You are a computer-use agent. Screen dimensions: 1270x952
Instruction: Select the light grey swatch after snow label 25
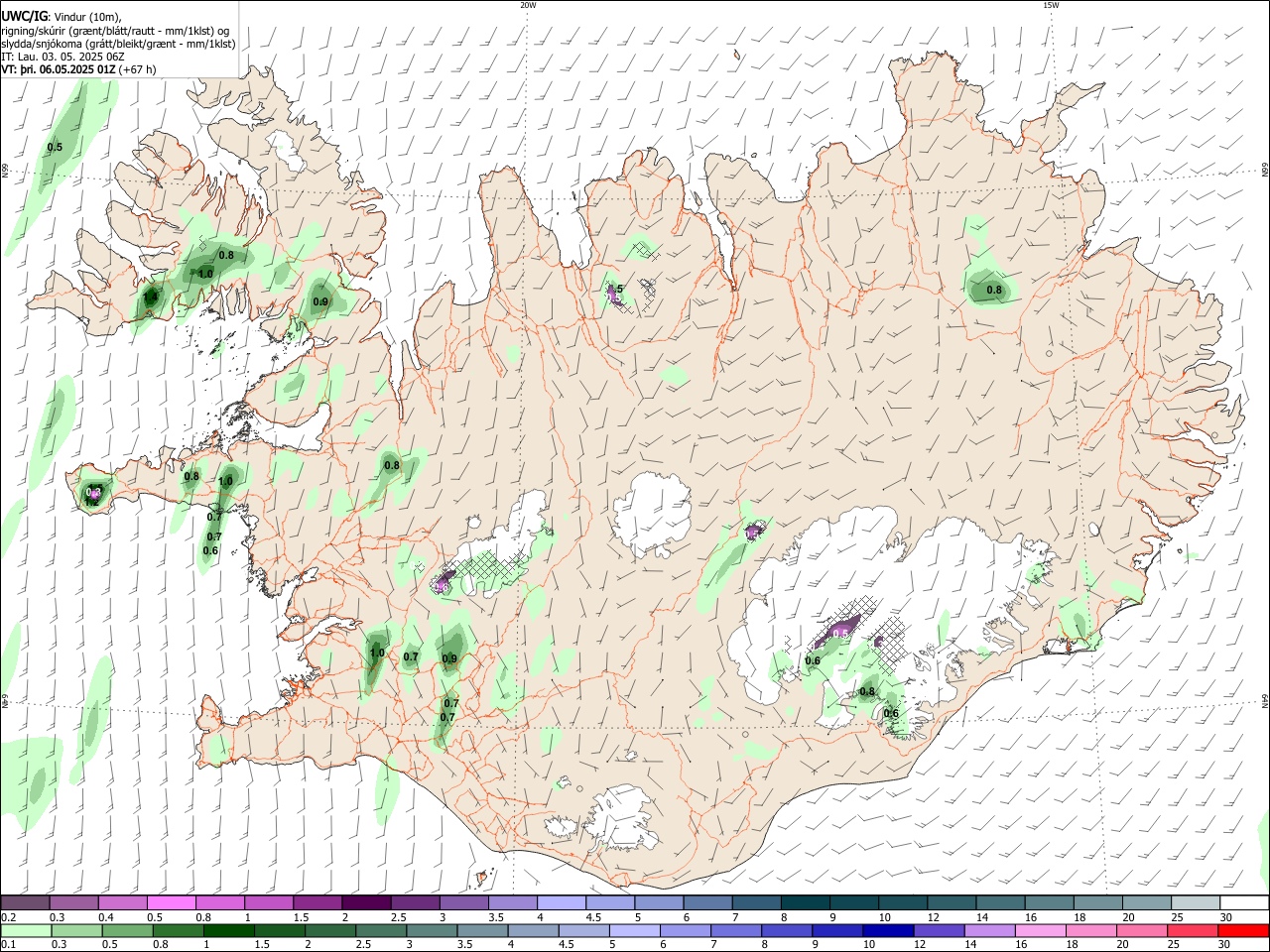click(1196, 902)
